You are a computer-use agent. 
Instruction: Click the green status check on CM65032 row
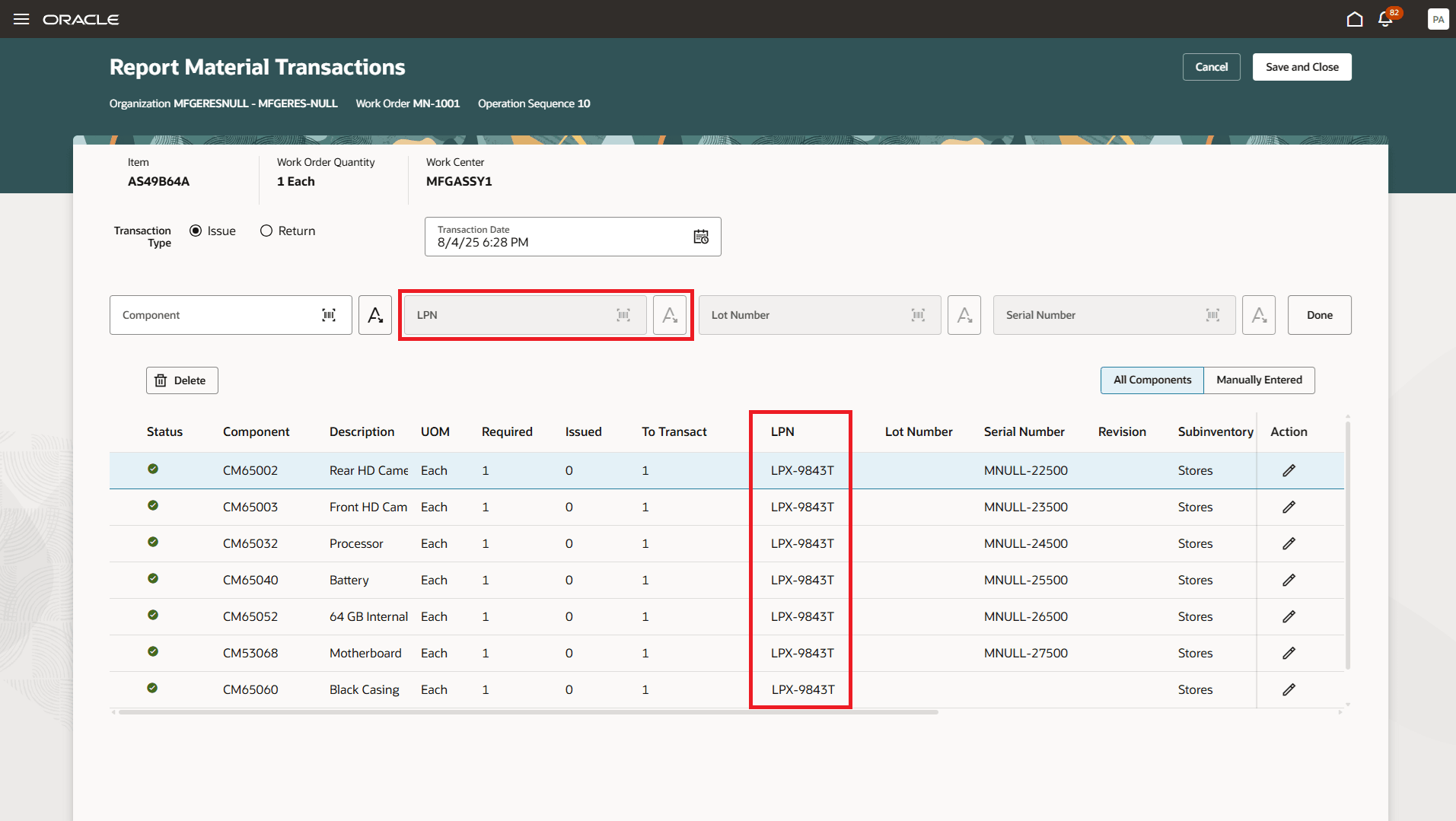(153, 543)
